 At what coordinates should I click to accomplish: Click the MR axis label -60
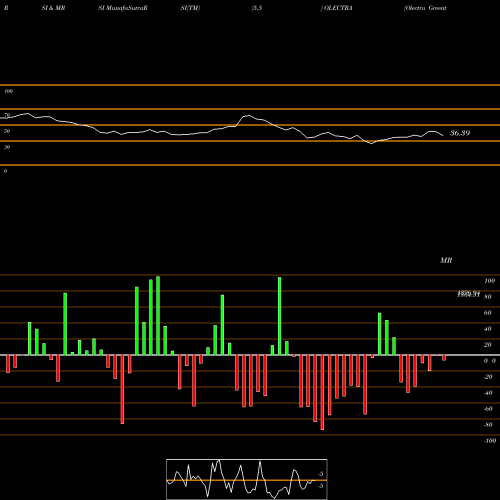pos(488,409)
